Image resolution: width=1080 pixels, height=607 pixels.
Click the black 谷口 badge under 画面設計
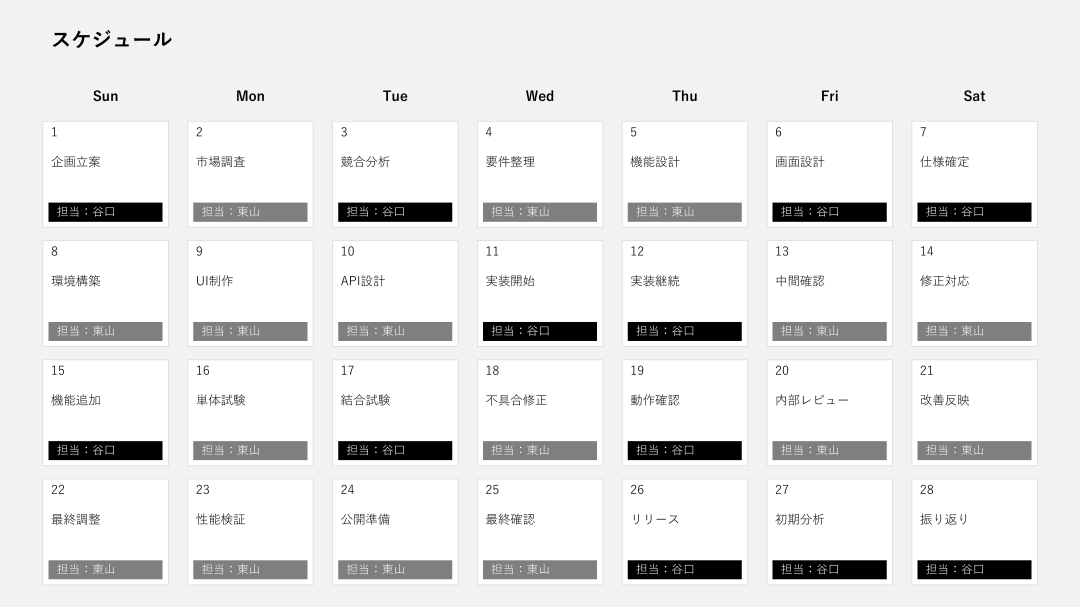tap(829, 212)
